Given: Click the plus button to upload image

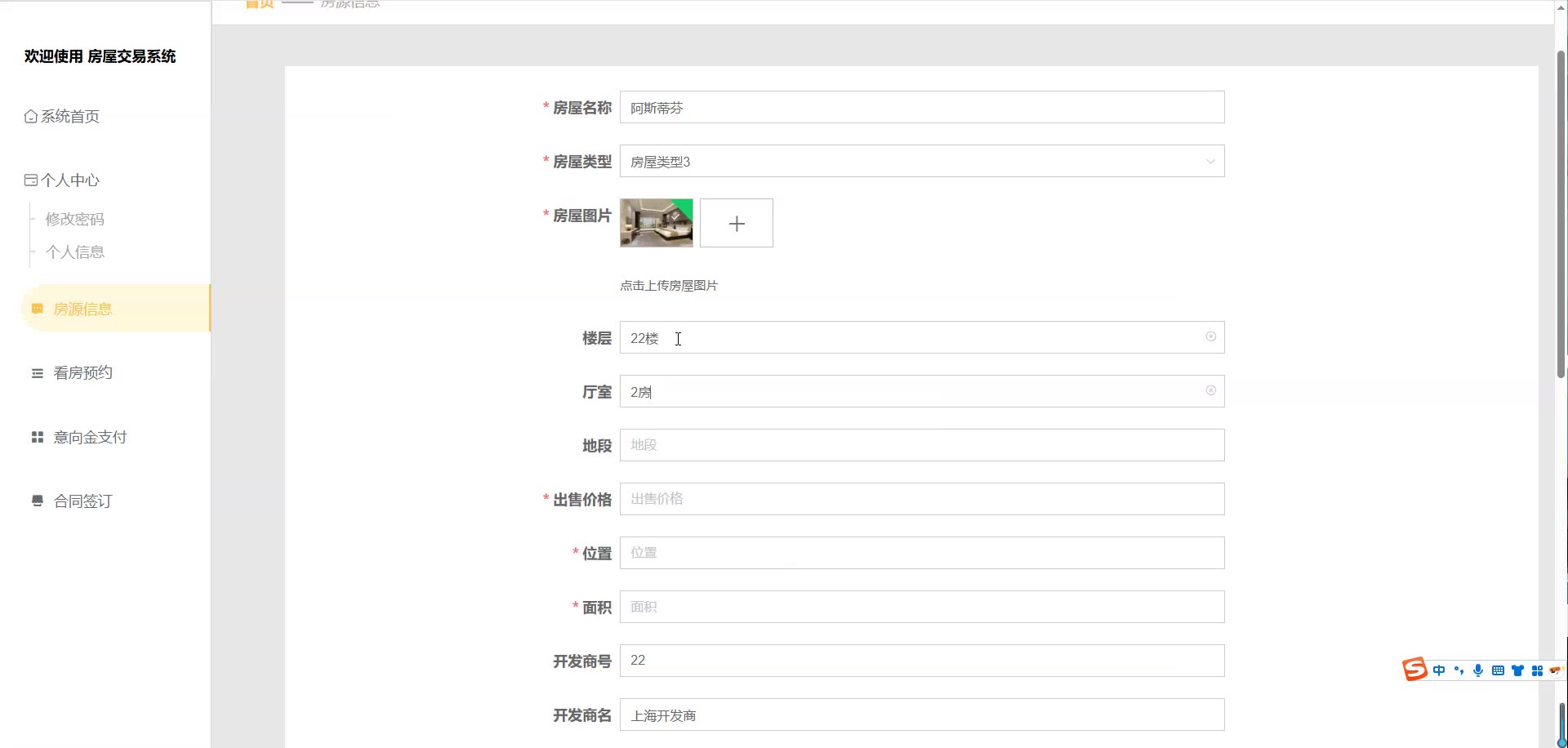Looking at the screenshot, I should click(x=737, y=223).
